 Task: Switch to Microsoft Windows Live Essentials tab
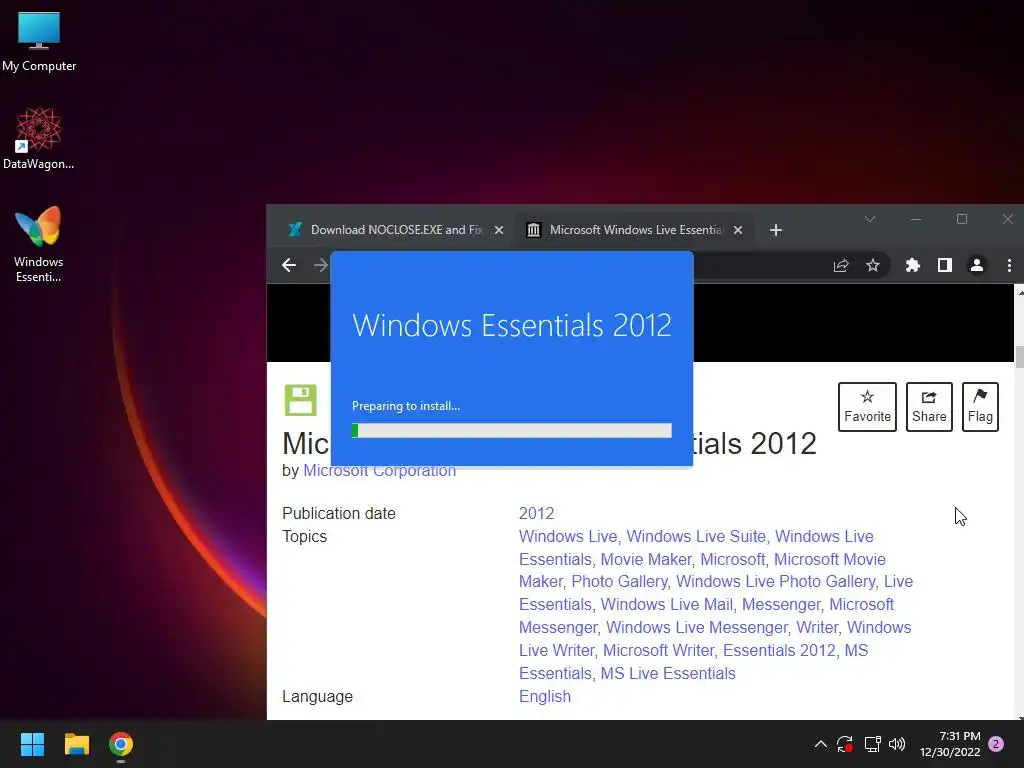tap(633, 230)
